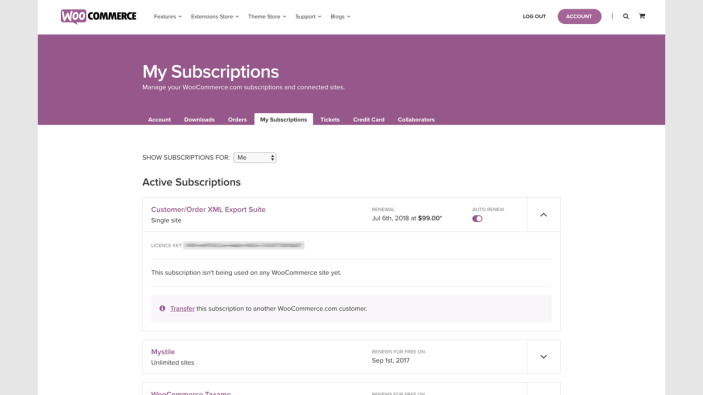Open the Features menu

click(168, 17)
